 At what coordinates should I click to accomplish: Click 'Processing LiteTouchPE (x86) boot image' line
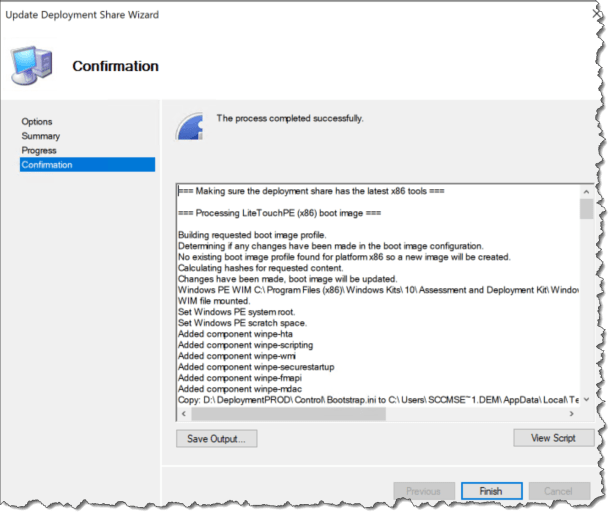tap(280, 213)
